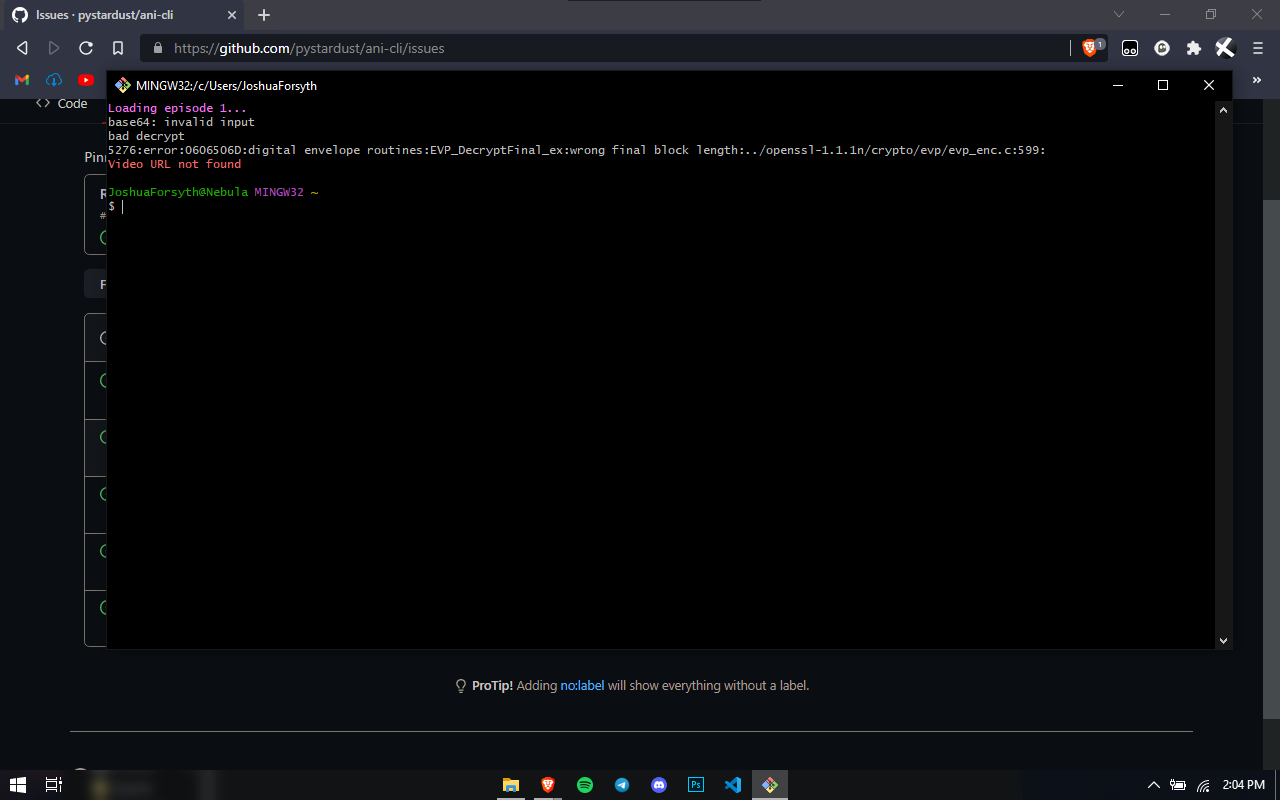Viewport: 1280px width, 800px height.
Task: Open the Grammarly extension icon
Action: [x=1162, y=48]
